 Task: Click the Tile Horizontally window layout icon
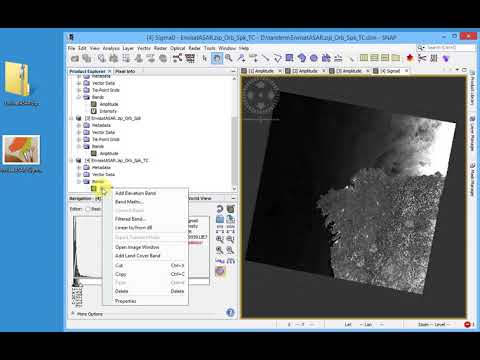(x=364, y=58)
